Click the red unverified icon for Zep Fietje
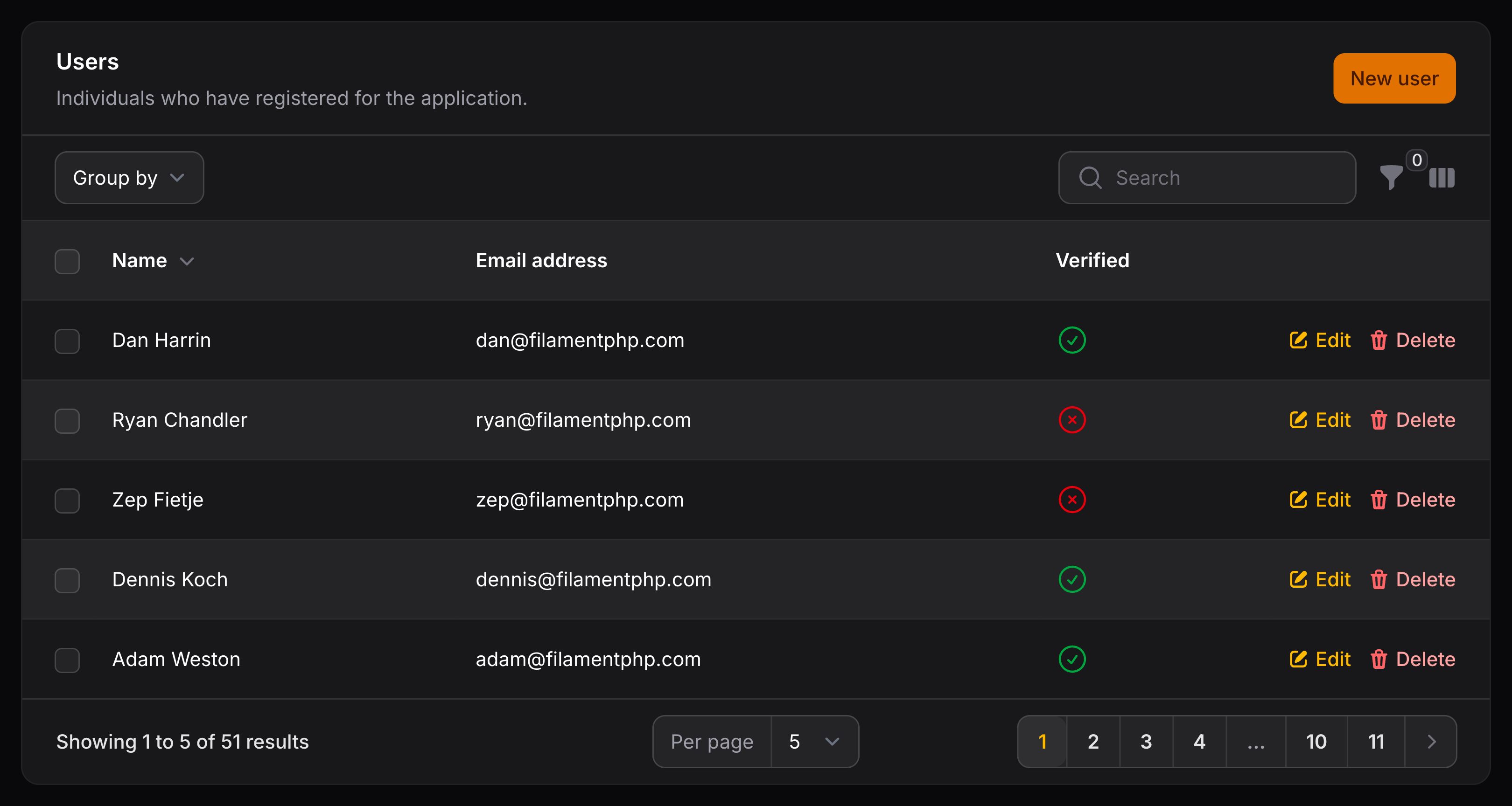The height and width of the screenshot is (806, 1512). tap(1072, 500)
